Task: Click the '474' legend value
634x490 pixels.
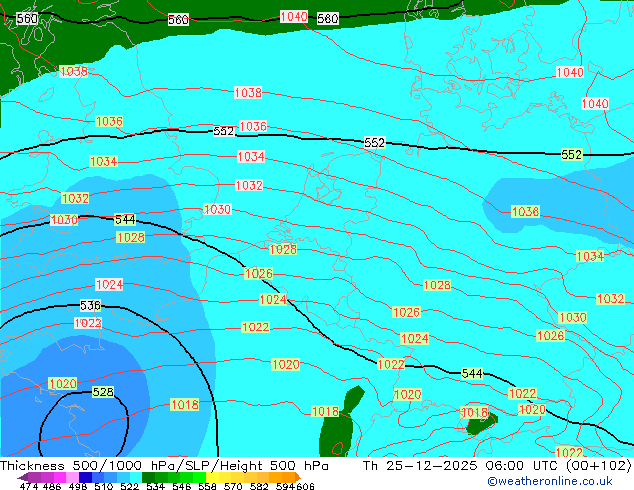Action: coord(29,486)
